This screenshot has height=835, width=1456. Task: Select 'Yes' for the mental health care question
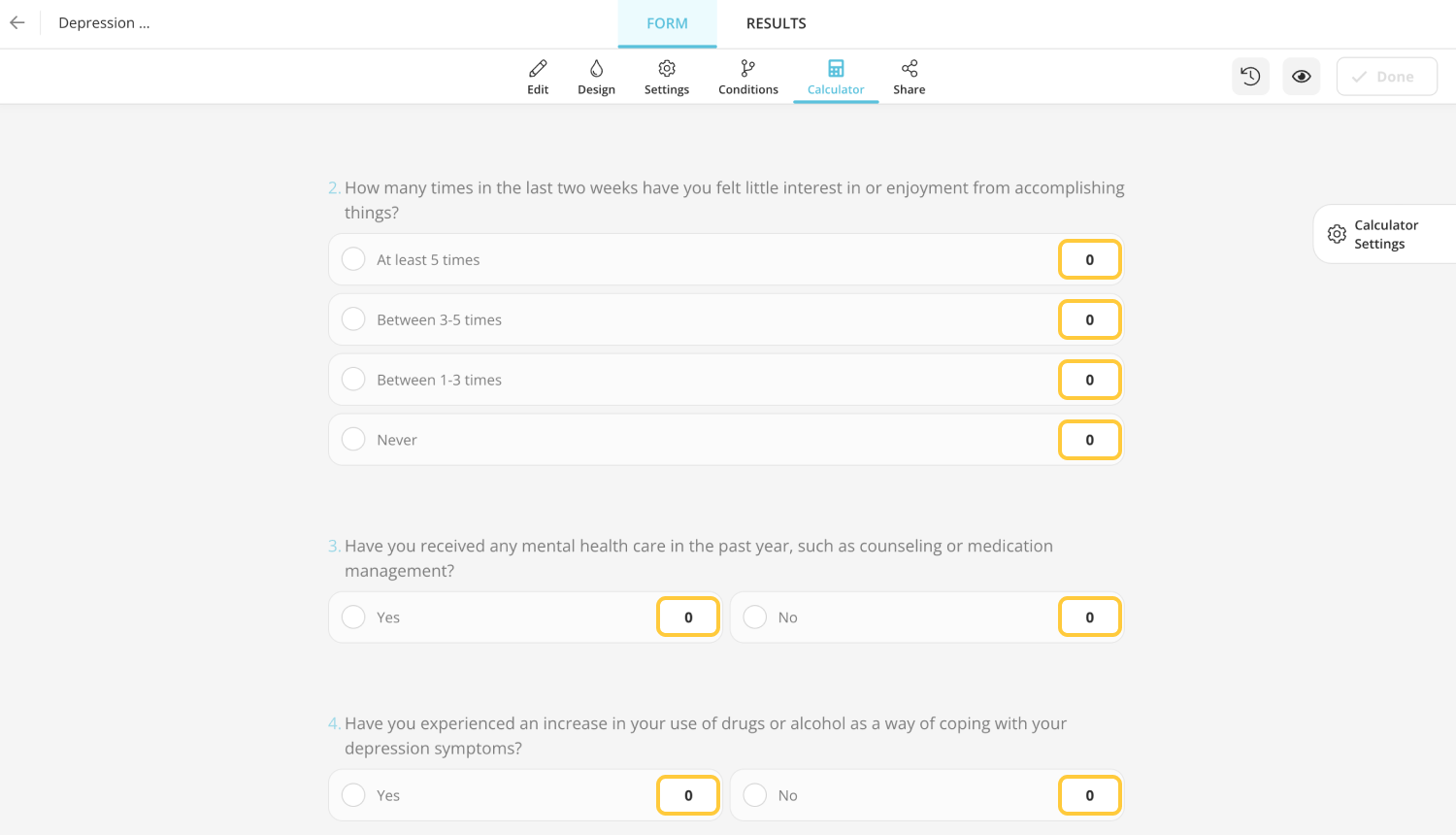coord(353,617)
